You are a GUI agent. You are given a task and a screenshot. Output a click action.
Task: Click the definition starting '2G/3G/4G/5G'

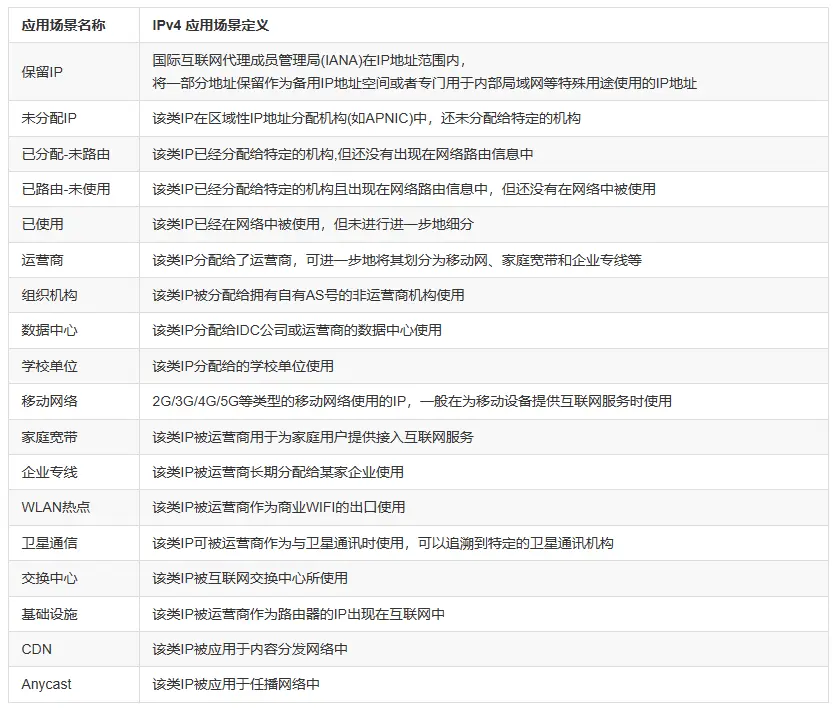[x=484, y=401]
